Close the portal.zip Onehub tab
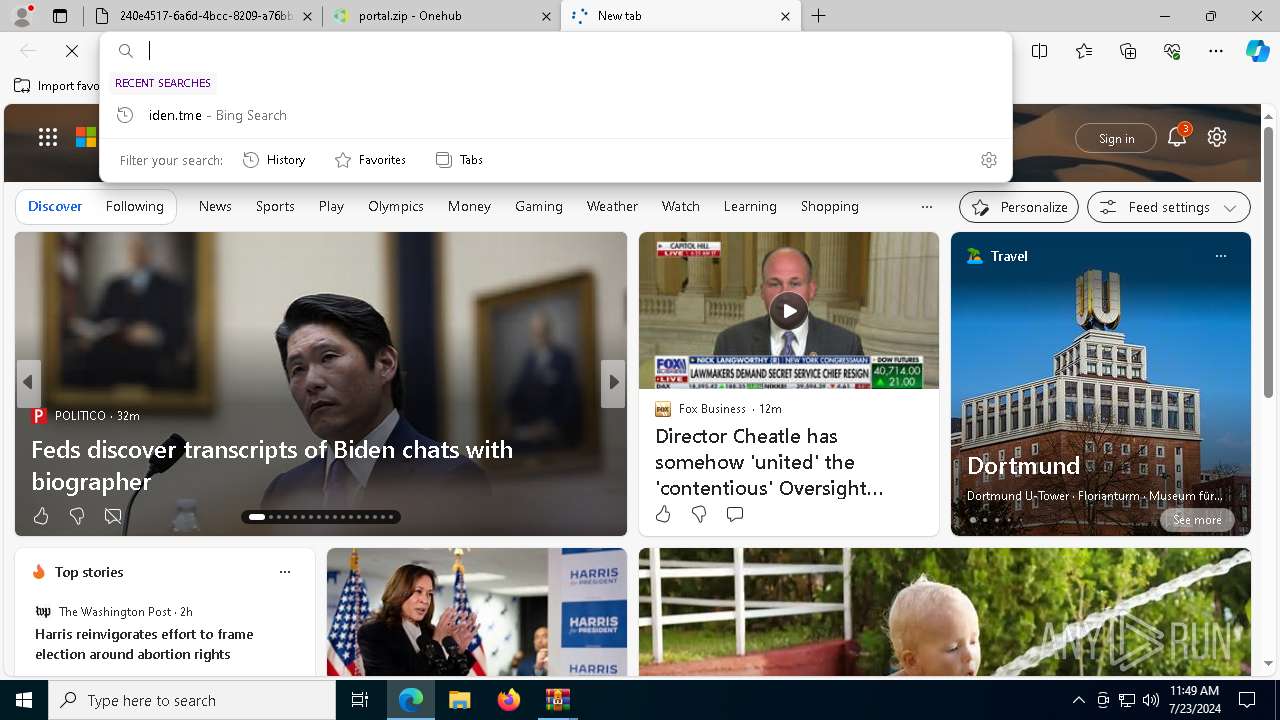Screen dimensions: 1280x720 (546, 16)
